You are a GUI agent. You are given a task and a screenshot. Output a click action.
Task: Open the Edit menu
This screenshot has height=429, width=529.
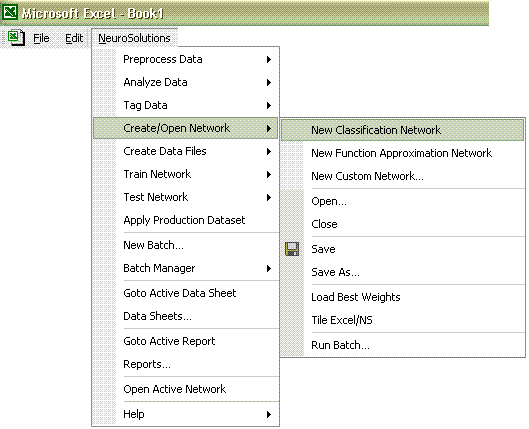click(x=74, y=38)
